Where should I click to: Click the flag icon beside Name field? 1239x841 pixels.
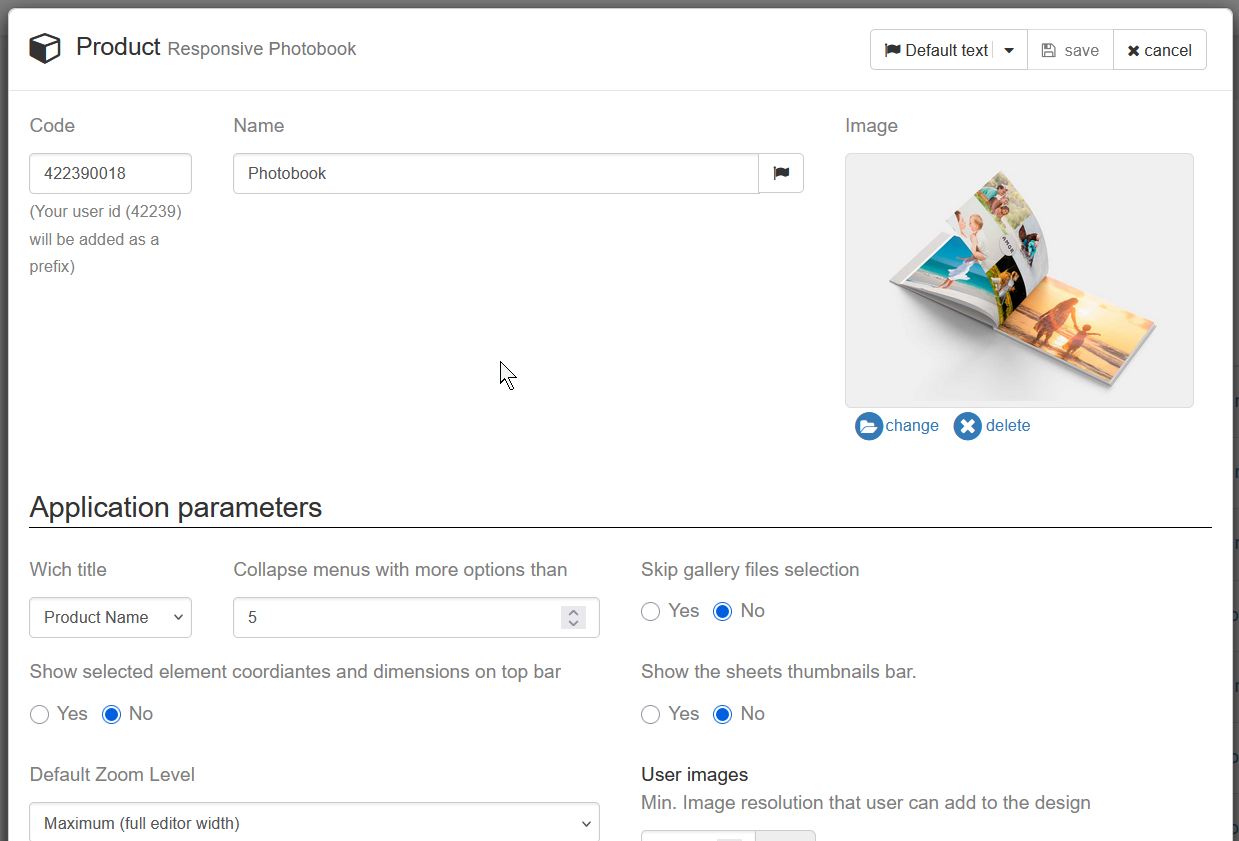click(781, 173)
